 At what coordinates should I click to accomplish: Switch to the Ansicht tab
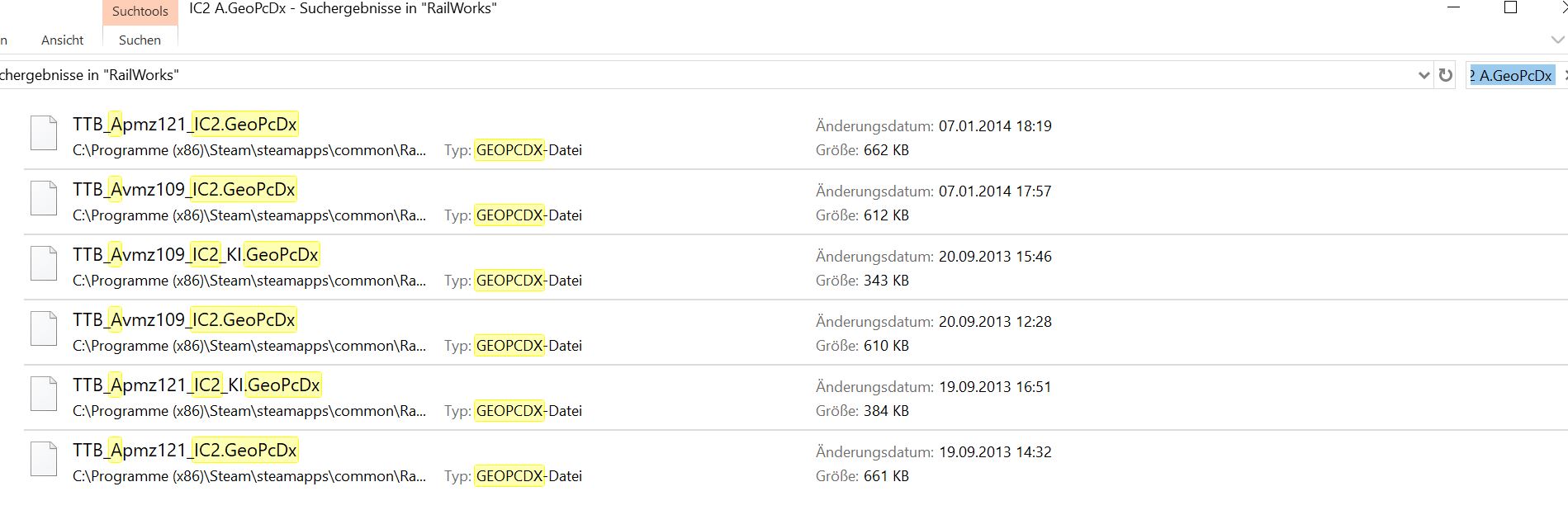(63, 40)
